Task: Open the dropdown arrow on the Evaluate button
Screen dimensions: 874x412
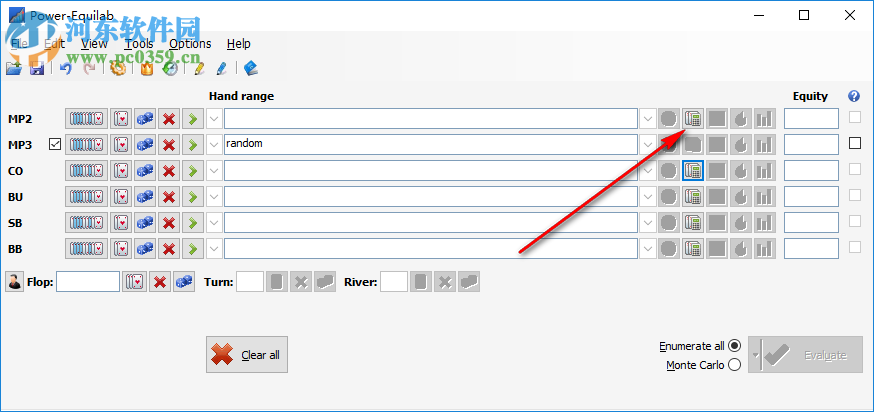Action: point(754,355)
